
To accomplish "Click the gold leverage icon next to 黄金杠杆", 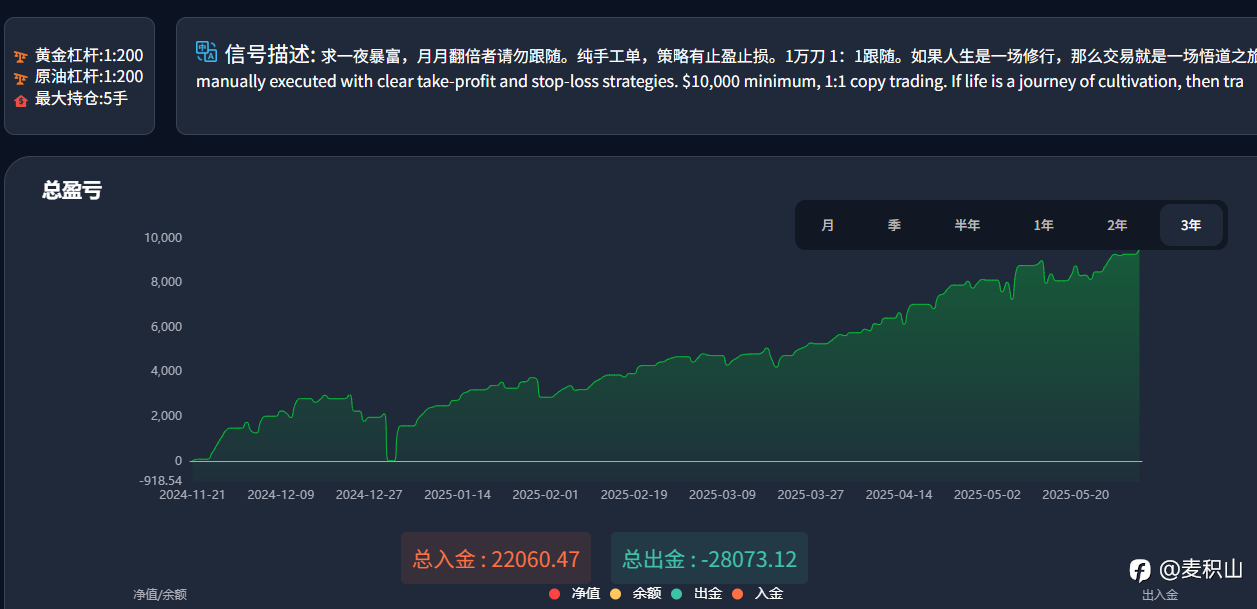I will (x=21, y=56).
